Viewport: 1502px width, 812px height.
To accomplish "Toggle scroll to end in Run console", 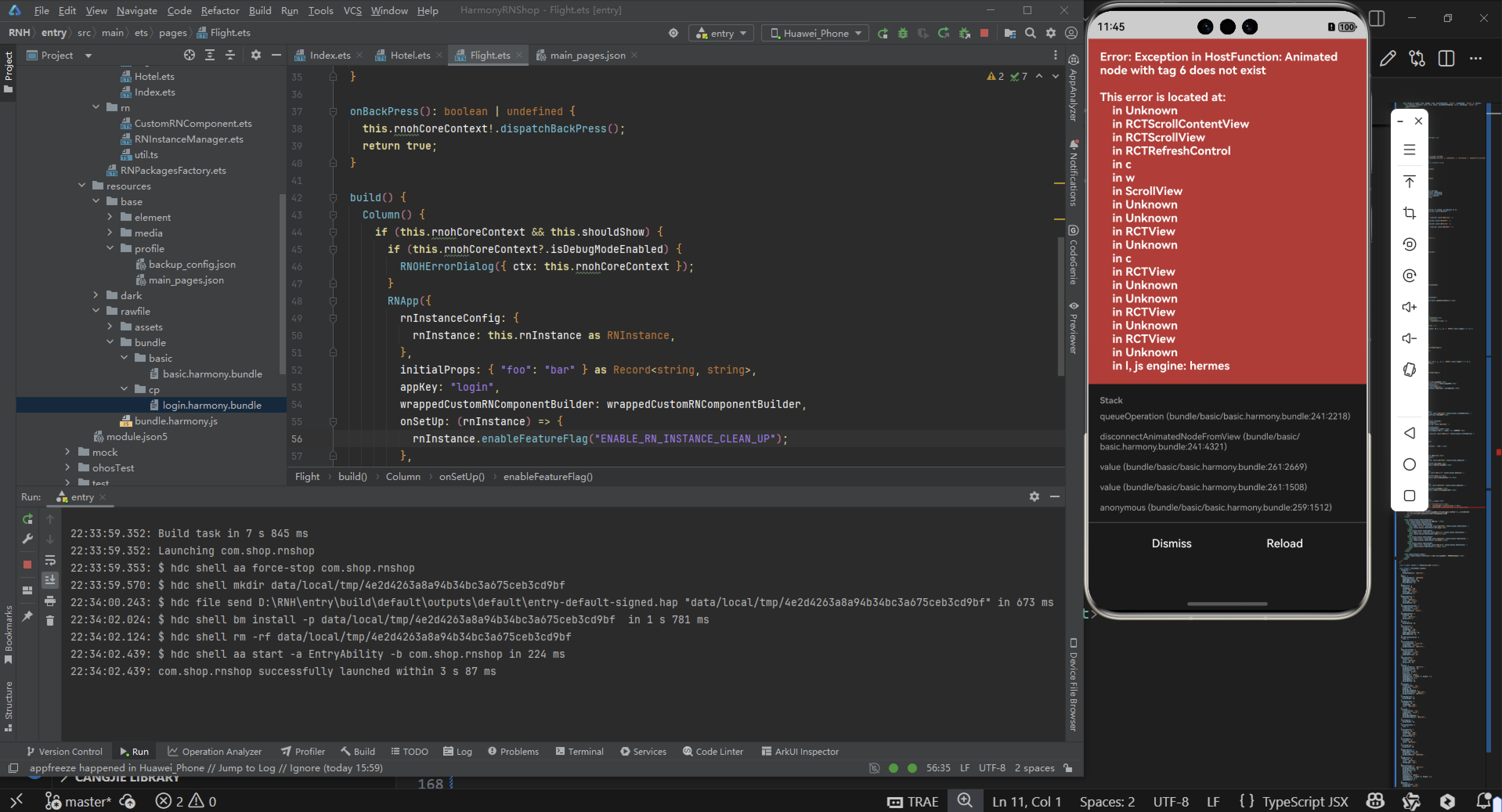I will click(50, 580).
